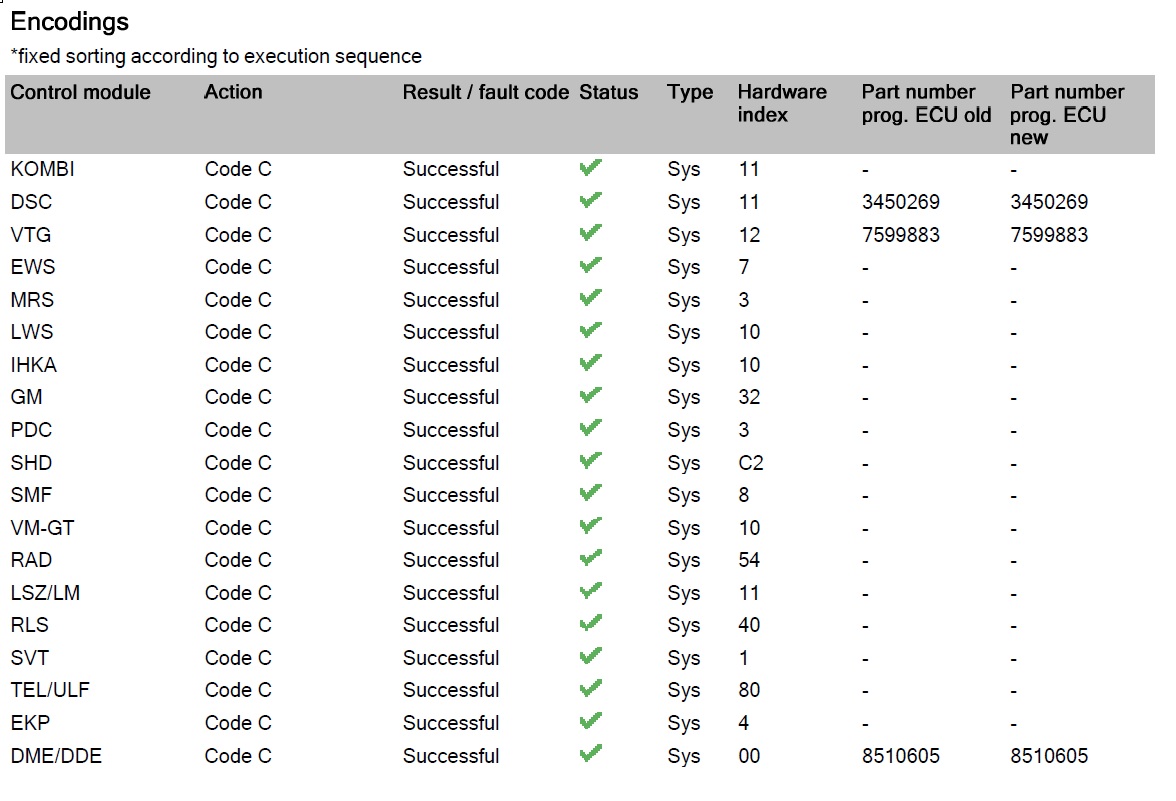This screenshot has width=1176, height=801.
Task: Click new part number 8510605 for DME/DDE
Action: (1049, 756)
